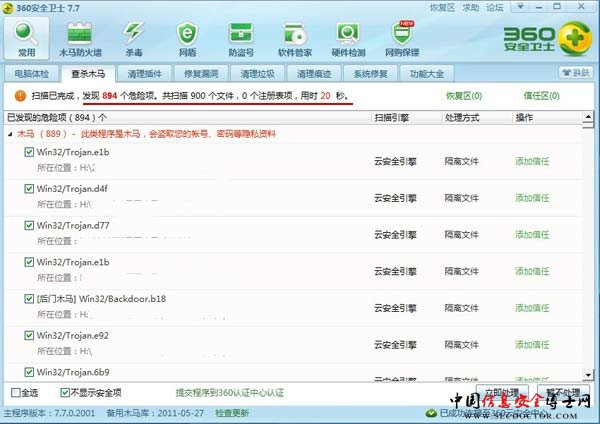Screen dimensions: 600x424
Task: Open the title bar dropdown menu arrow
Action: [x=520, y=7]
